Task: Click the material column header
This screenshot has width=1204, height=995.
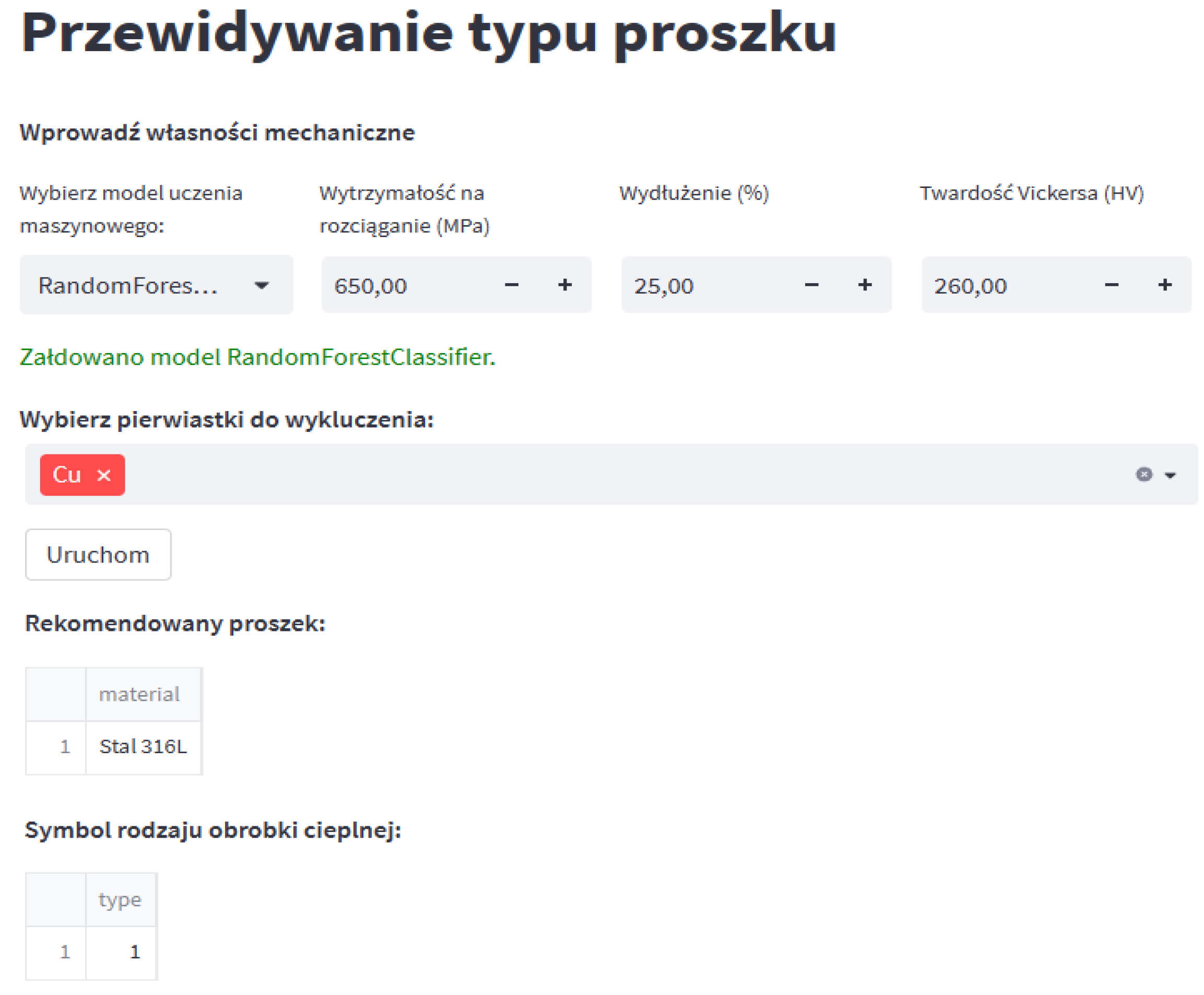Action: tap(140, 694)
